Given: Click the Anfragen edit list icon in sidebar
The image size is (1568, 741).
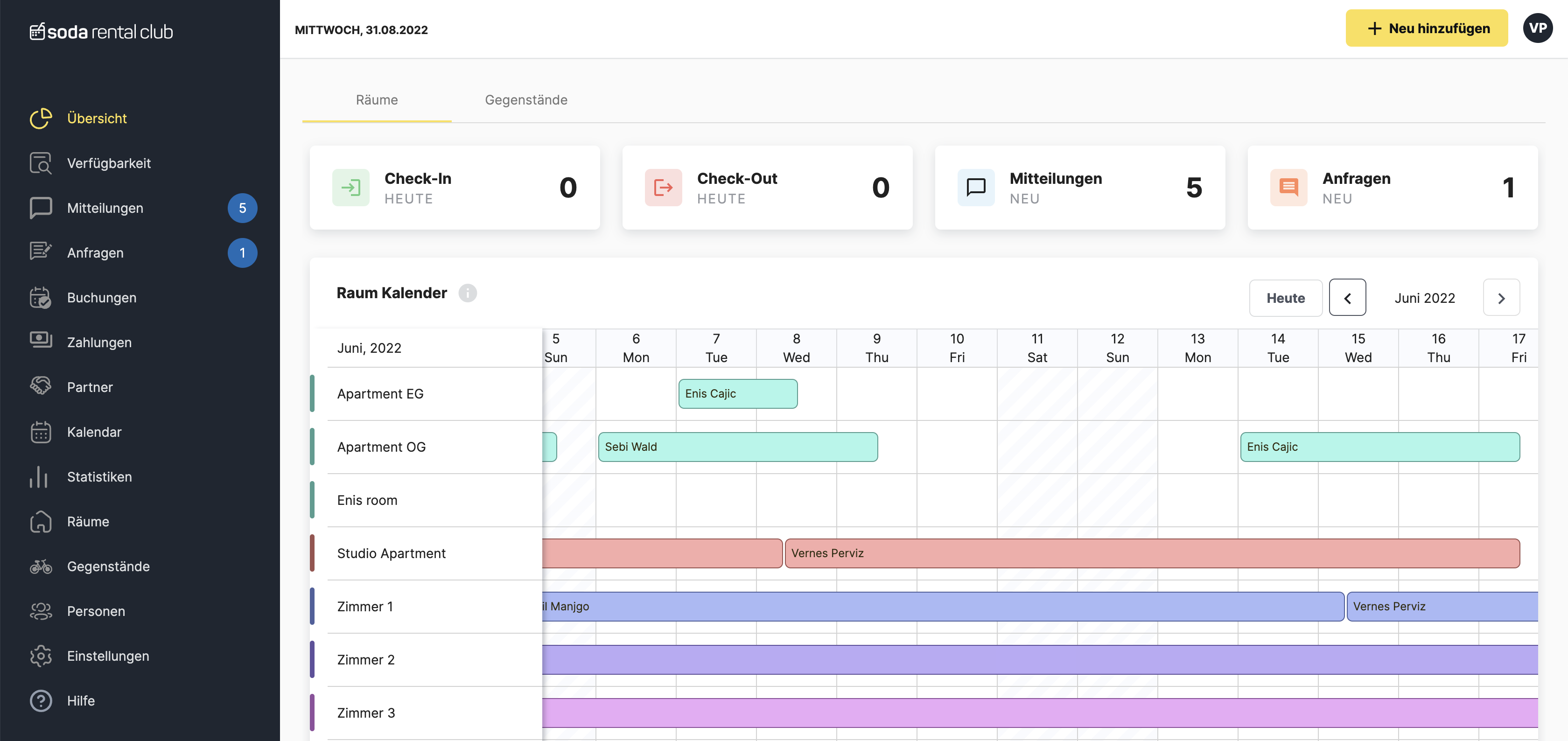Looking at the screenshot, I should [x=41, y=252].
